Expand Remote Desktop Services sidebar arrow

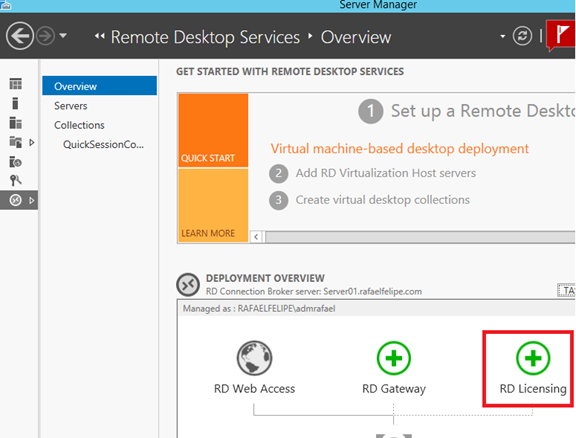32,200
